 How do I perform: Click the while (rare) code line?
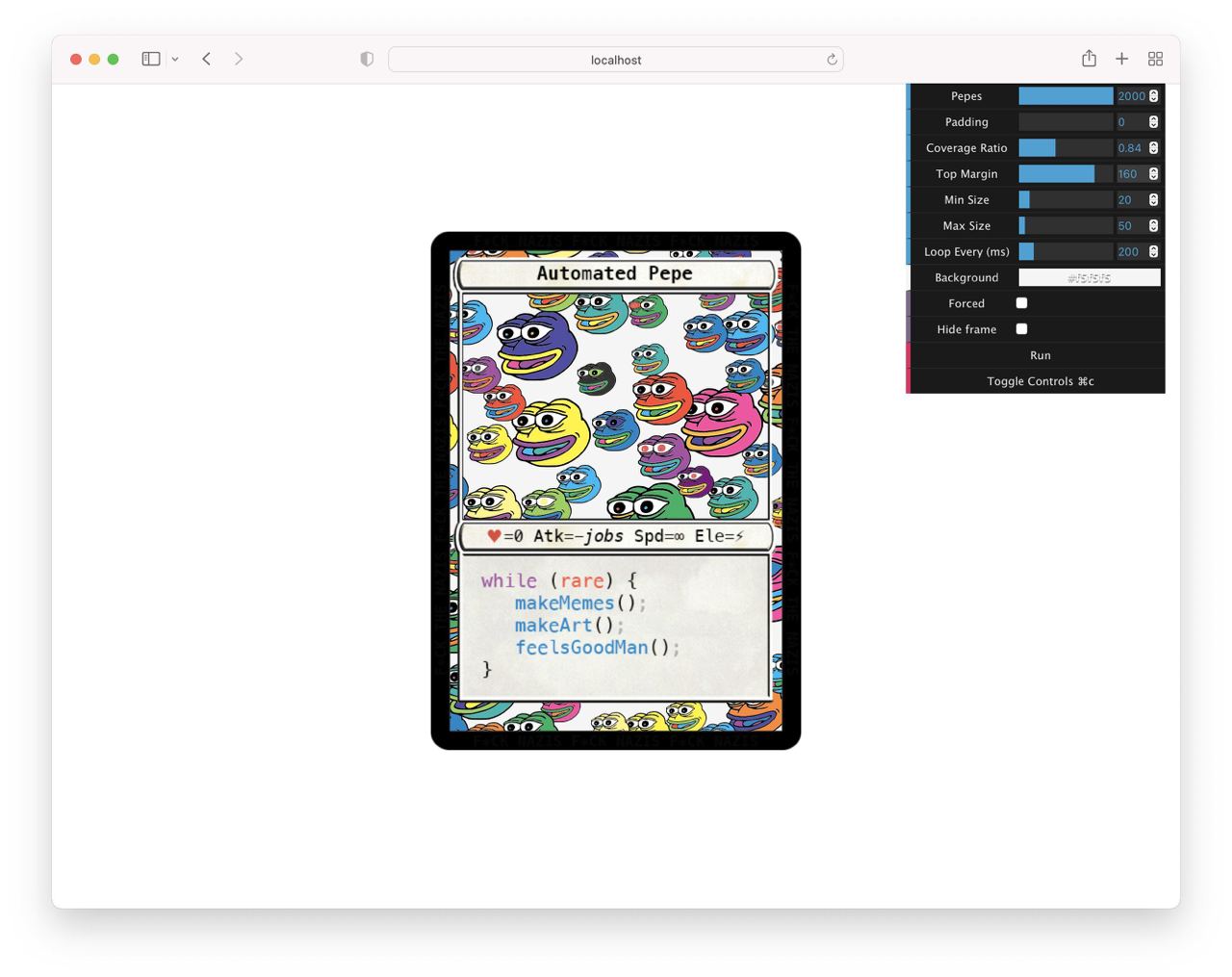tap(558, 581)
